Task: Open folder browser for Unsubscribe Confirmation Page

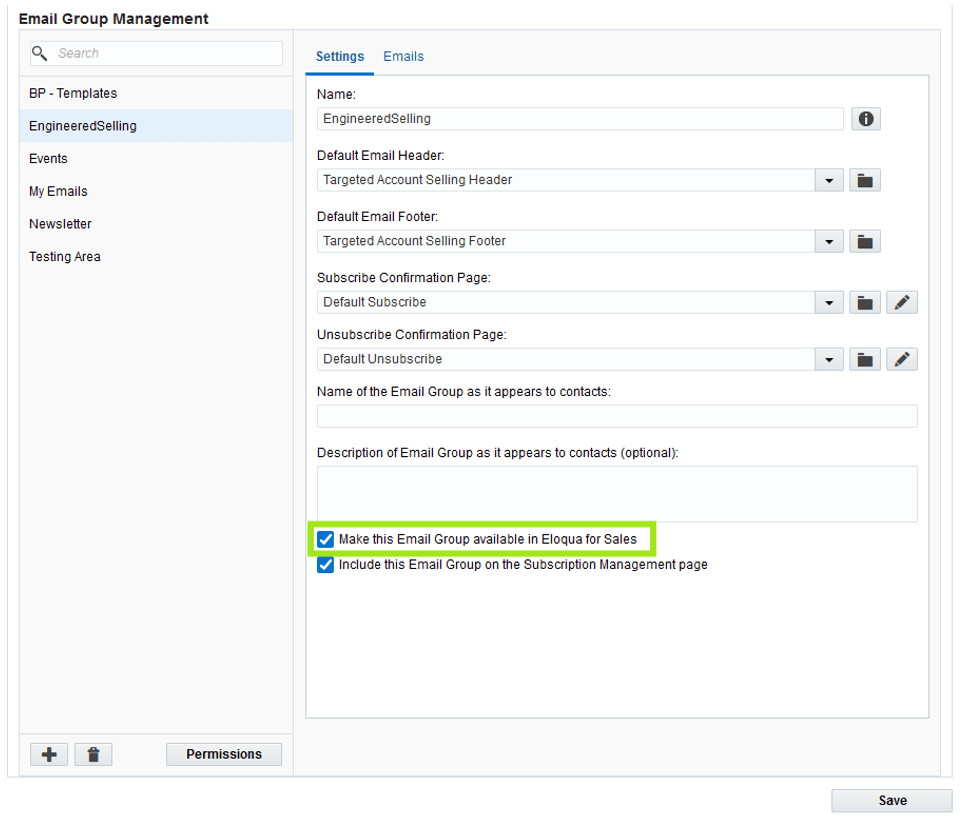Action: (864, 359)
